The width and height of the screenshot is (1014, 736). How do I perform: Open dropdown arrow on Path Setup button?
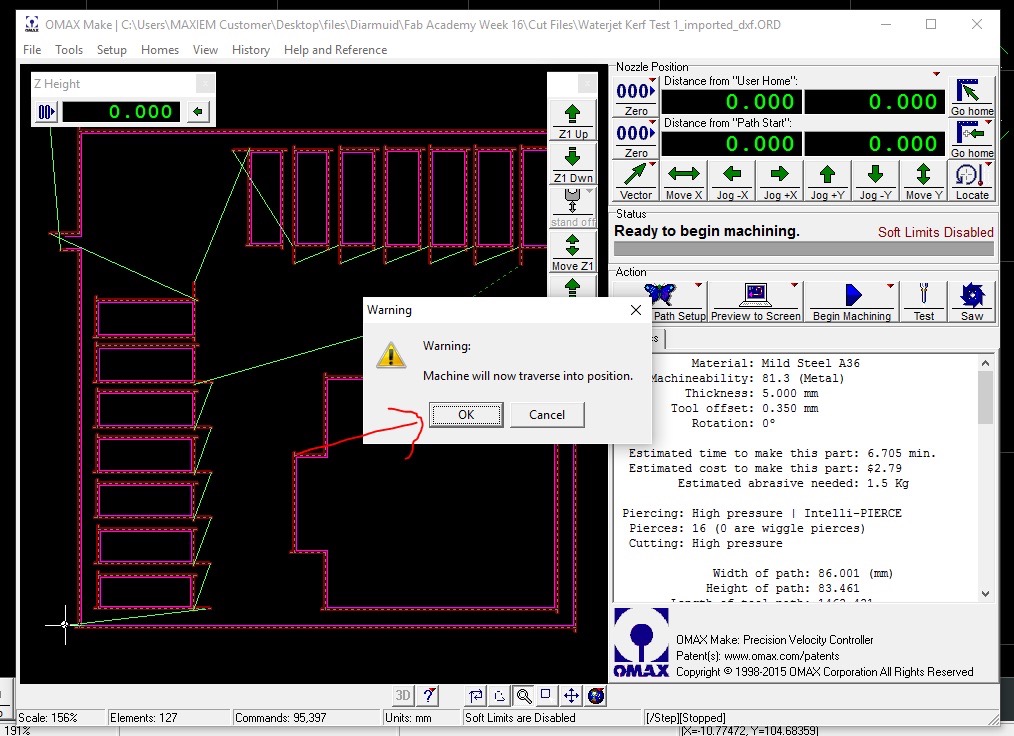point(698,285)
